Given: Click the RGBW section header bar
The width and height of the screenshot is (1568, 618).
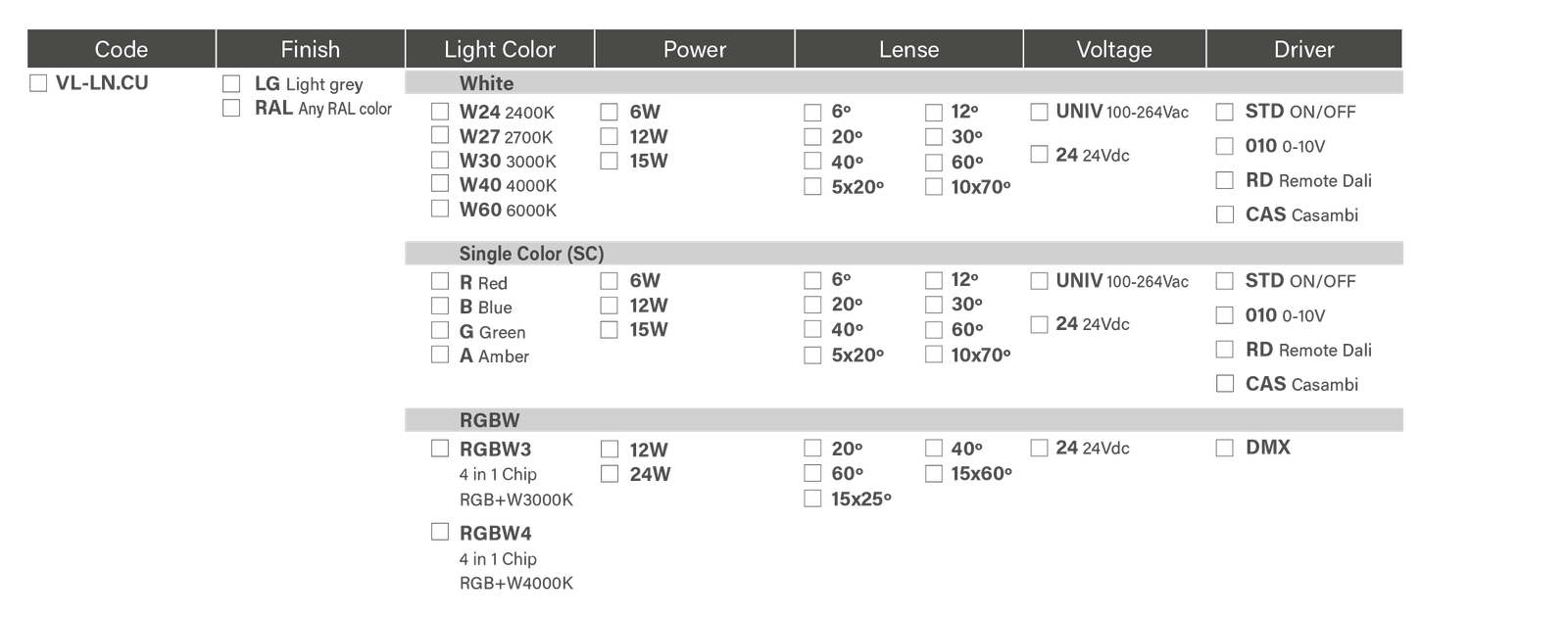Looking at the screenshot, I should pos(904,420).
